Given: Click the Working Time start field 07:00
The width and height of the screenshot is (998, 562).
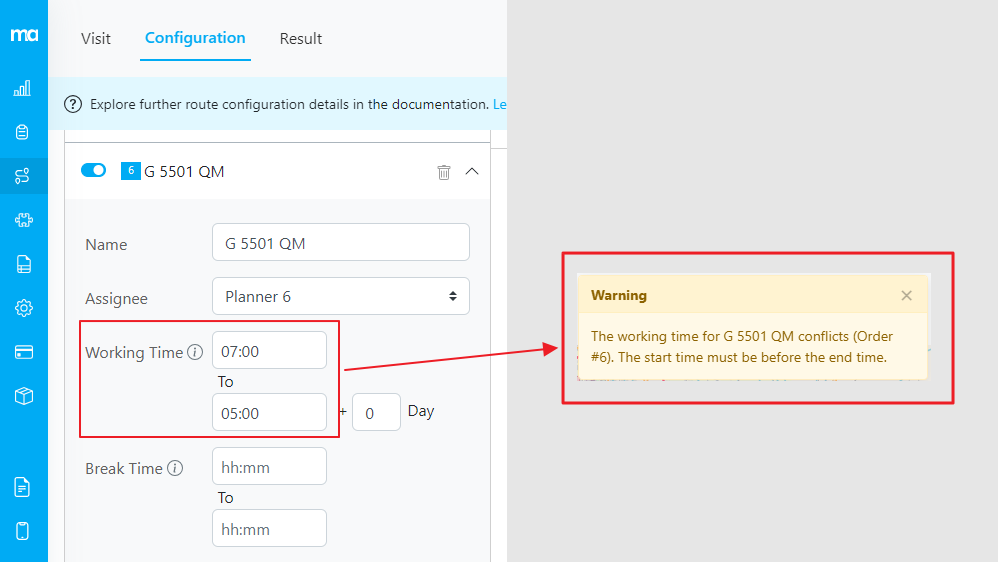Looking at the screenshot, I should [x=269, y=351].
